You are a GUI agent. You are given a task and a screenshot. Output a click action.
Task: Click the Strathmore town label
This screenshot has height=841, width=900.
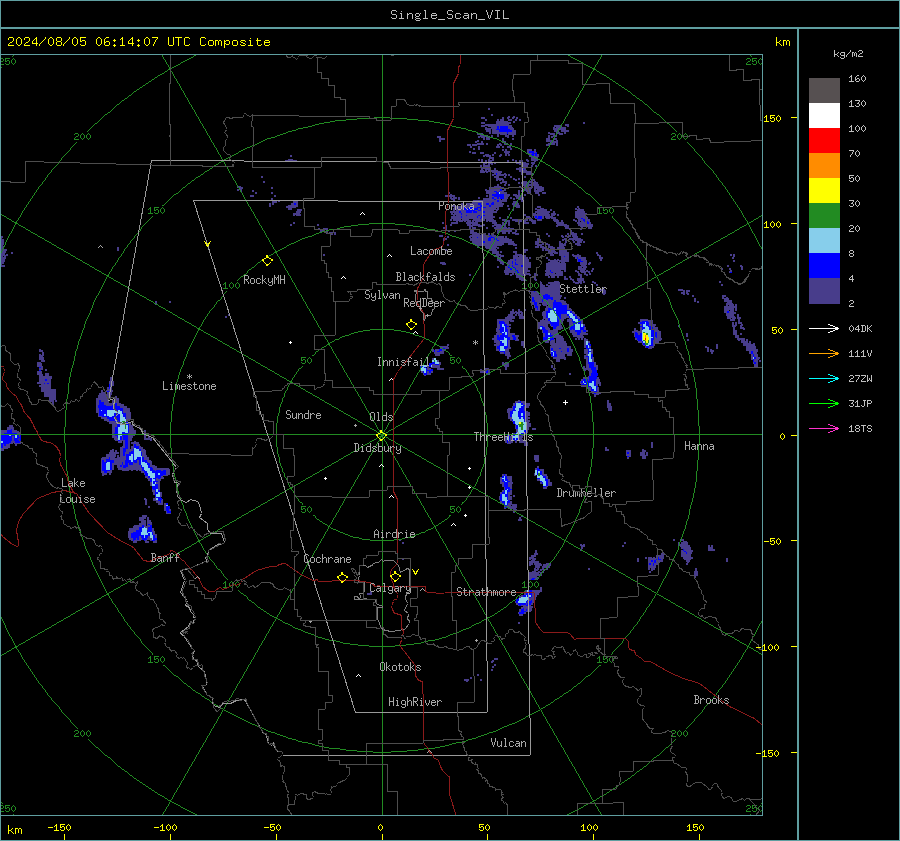click(486, 592)
